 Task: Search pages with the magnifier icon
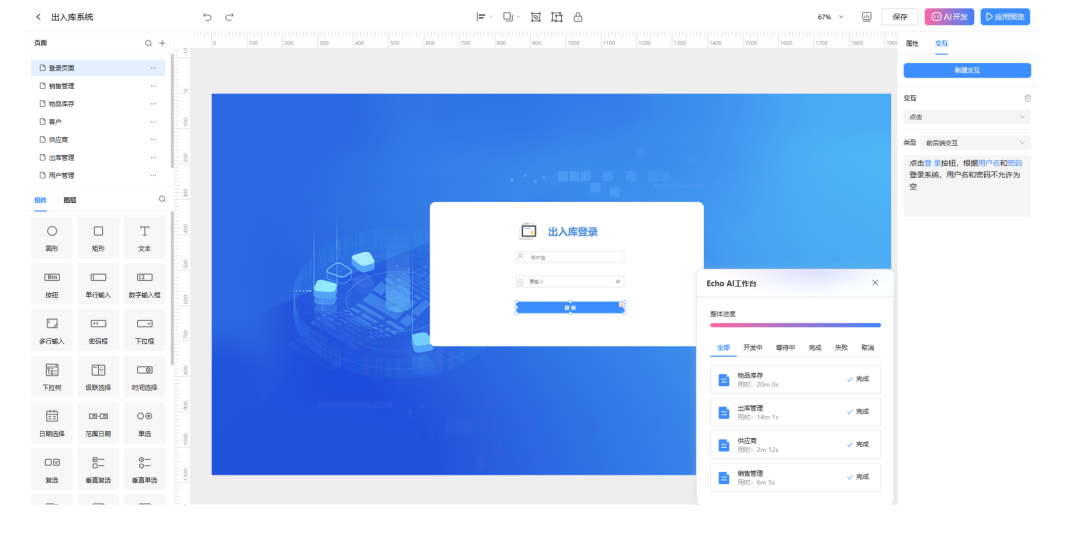point(148,43)
